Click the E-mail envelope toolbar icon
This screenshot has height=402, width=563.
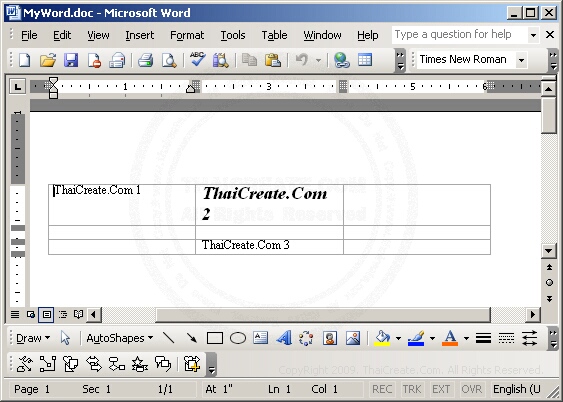pyautogui.click(x=117, y=60)
